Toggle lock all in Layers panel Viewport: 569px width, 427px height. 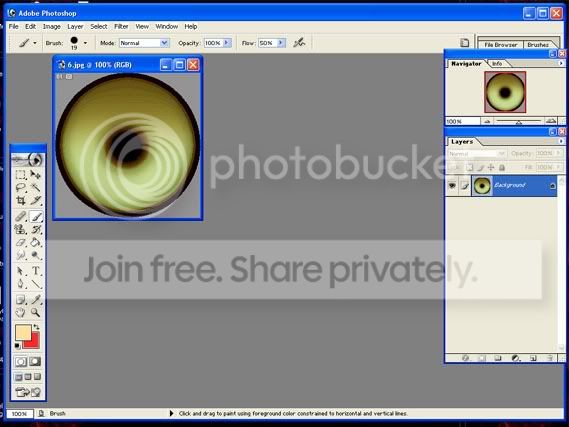click(502, 167)
